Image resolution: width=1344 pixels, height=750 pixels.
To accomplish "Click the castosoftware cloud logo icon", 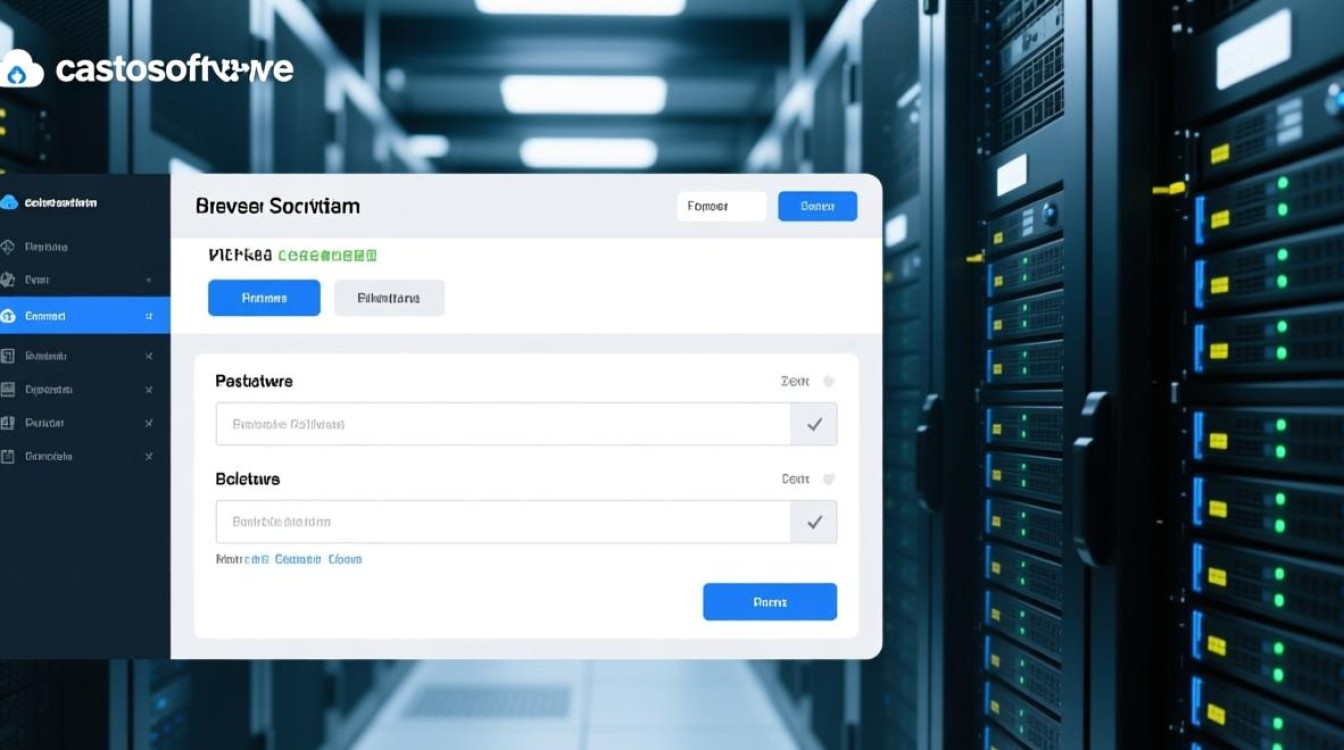I will 23,70.
